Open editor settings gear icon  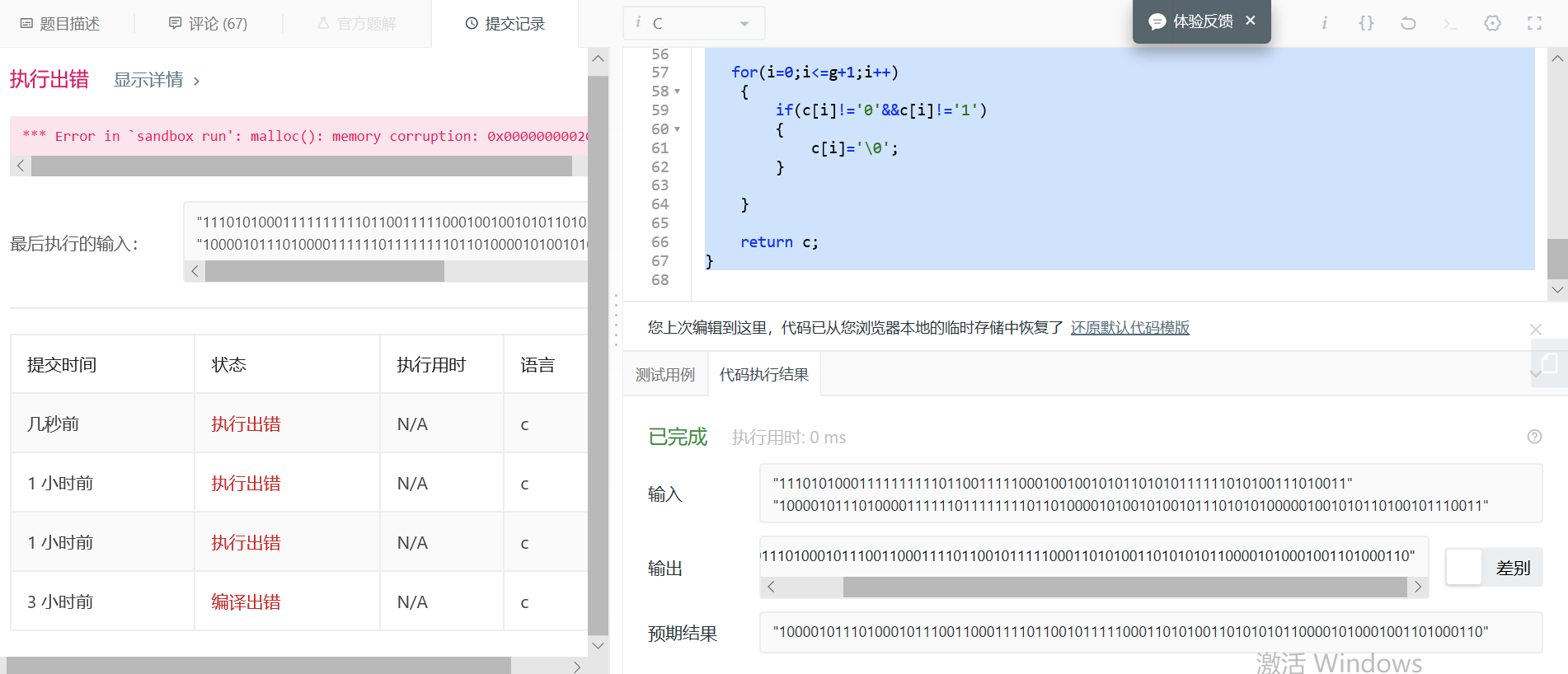click(1492, 23)
